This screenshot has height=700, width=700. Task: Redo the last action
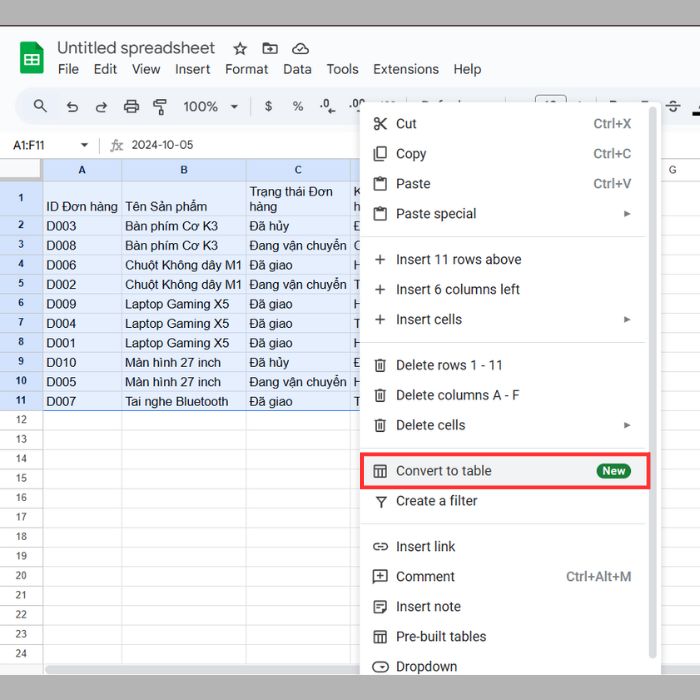(x=101, y=107)
